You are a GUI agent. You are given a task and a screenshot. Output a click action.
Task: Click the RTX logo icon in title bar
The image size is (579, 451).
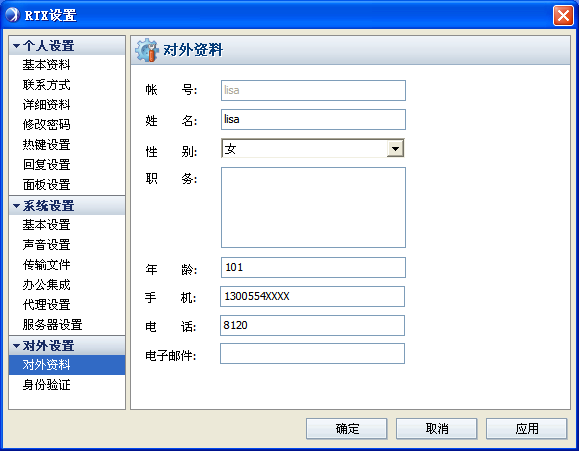click(12, 15)
